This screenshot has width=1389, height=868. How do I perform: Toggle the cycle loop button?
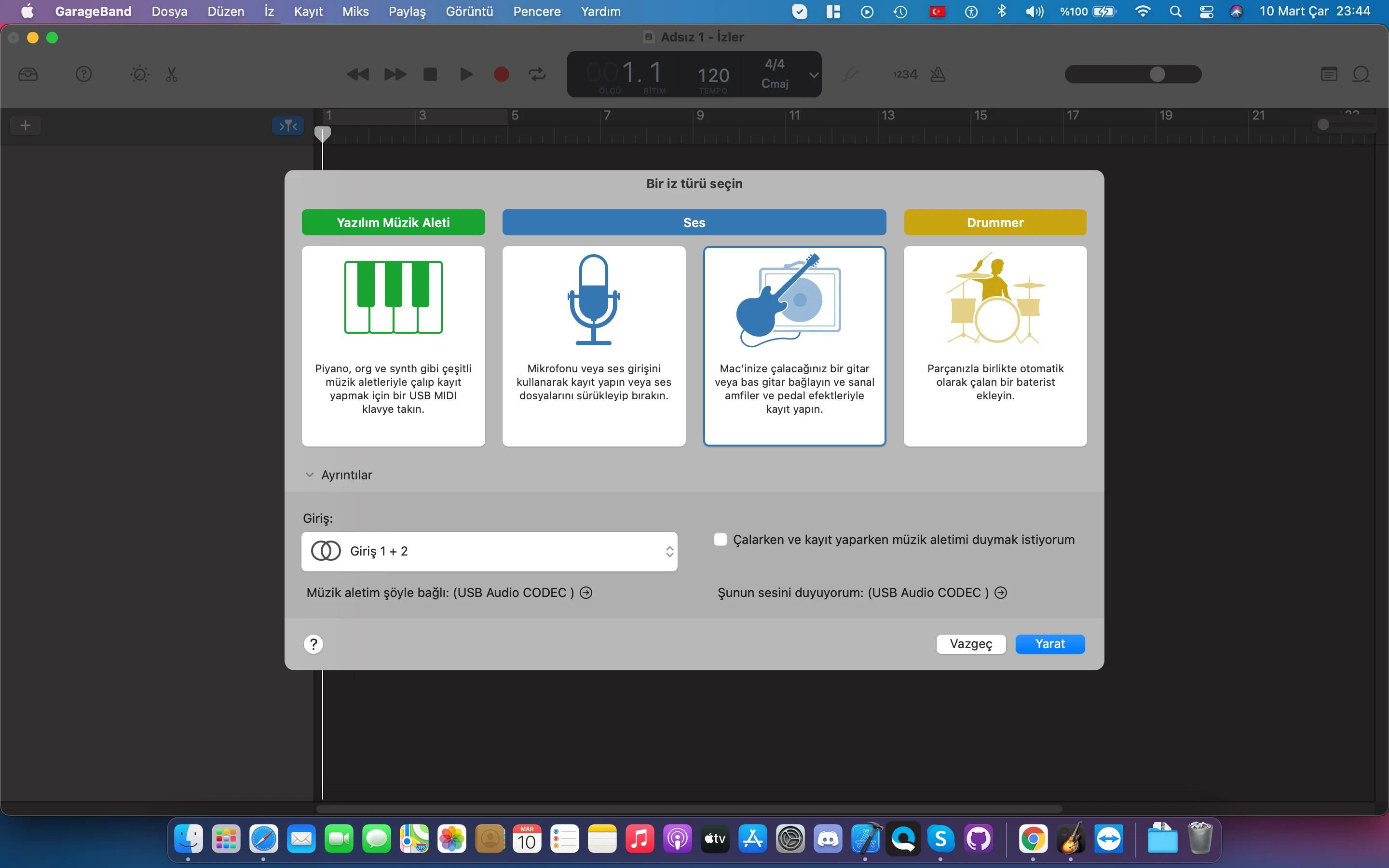537,75
